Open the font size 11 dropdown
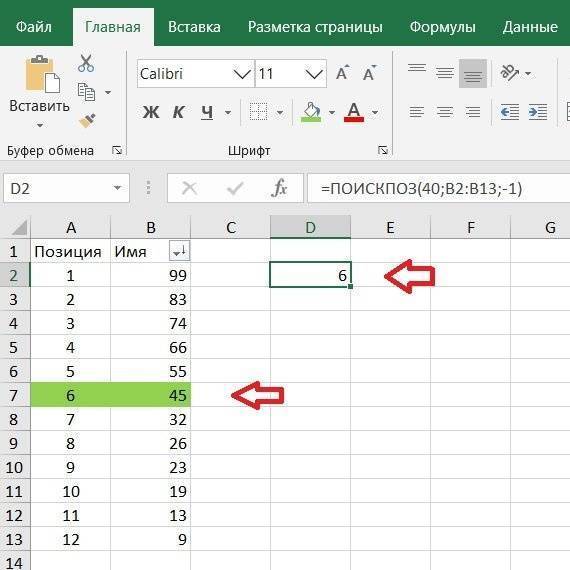The width and height of the screenshot is (570, 570). tap(314, 74)
